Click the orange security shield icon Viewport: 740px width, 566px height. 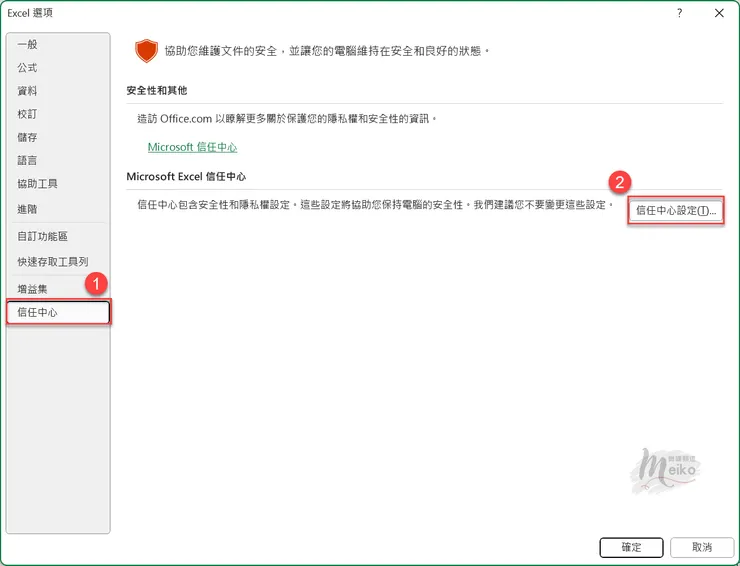146,51
